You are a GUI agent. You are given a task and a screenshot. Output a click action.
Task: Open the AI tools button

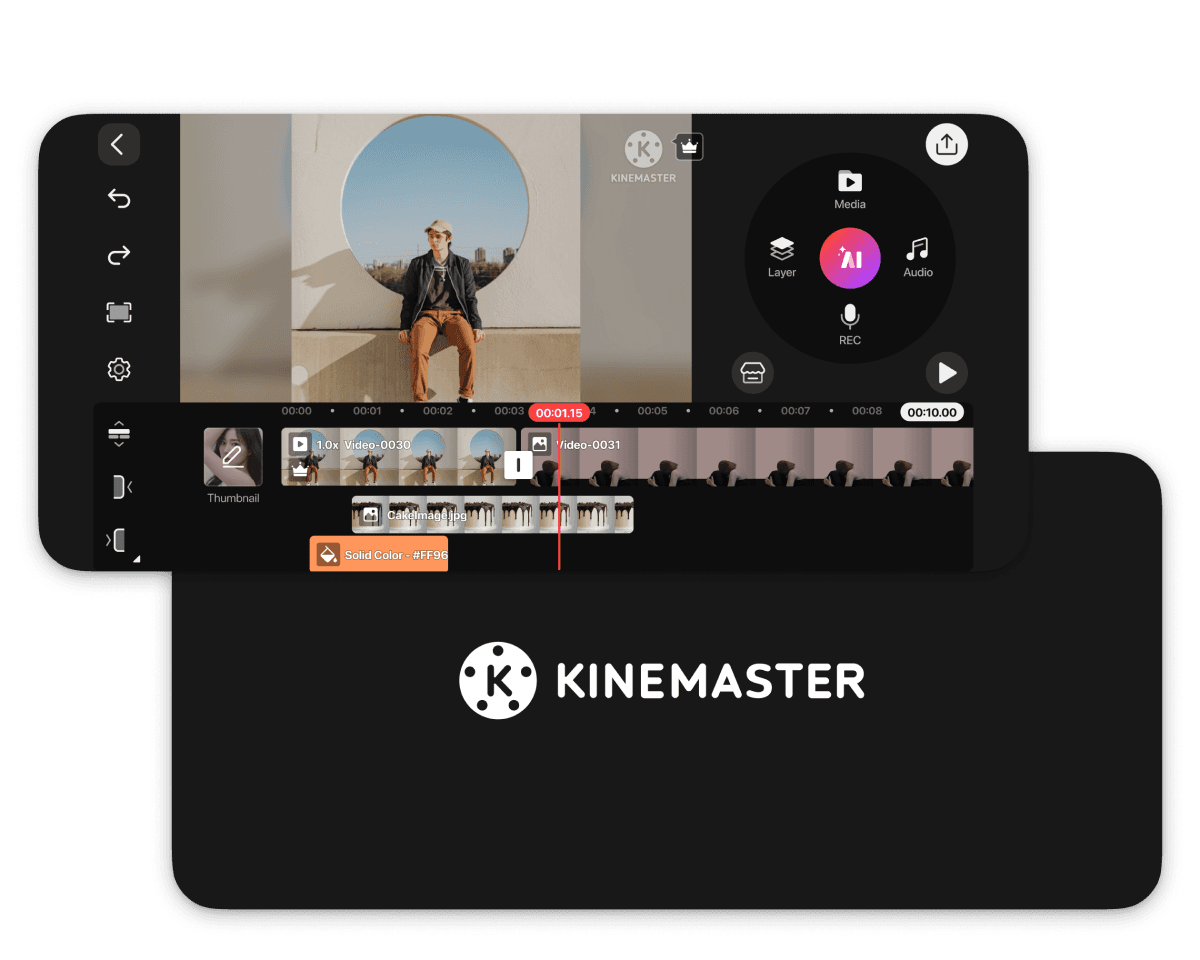[850, 259]
